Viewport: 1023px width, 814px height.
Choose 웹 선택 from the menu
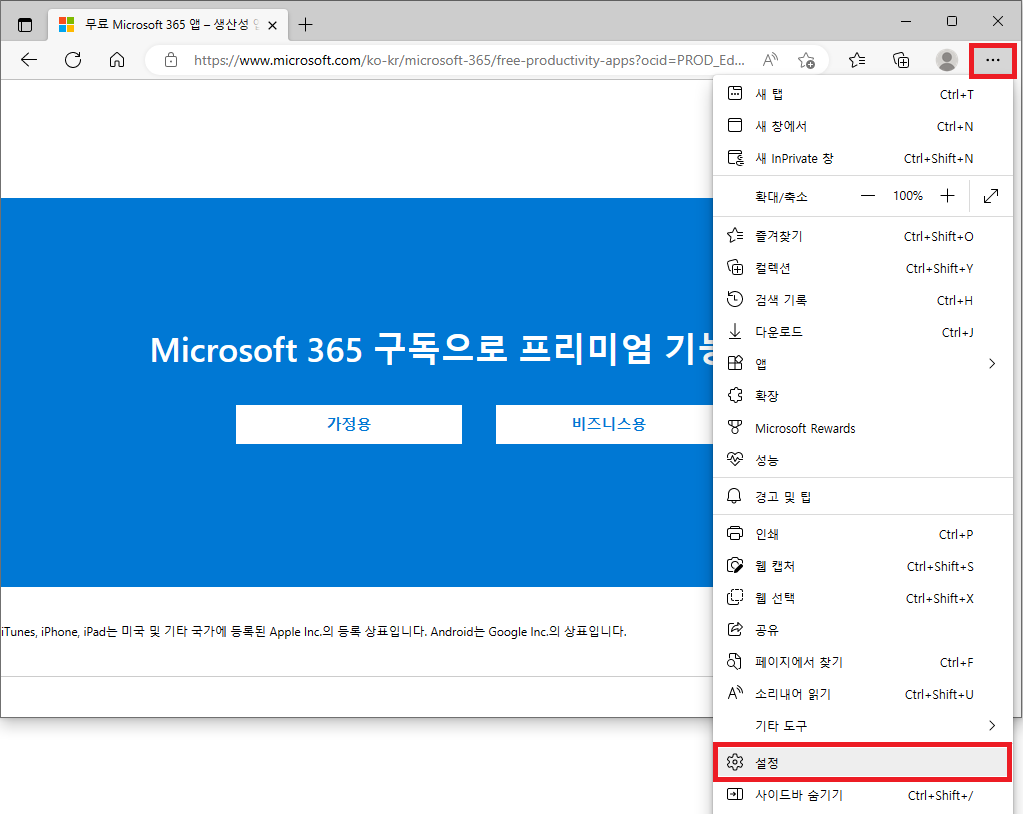pos(863,598)
